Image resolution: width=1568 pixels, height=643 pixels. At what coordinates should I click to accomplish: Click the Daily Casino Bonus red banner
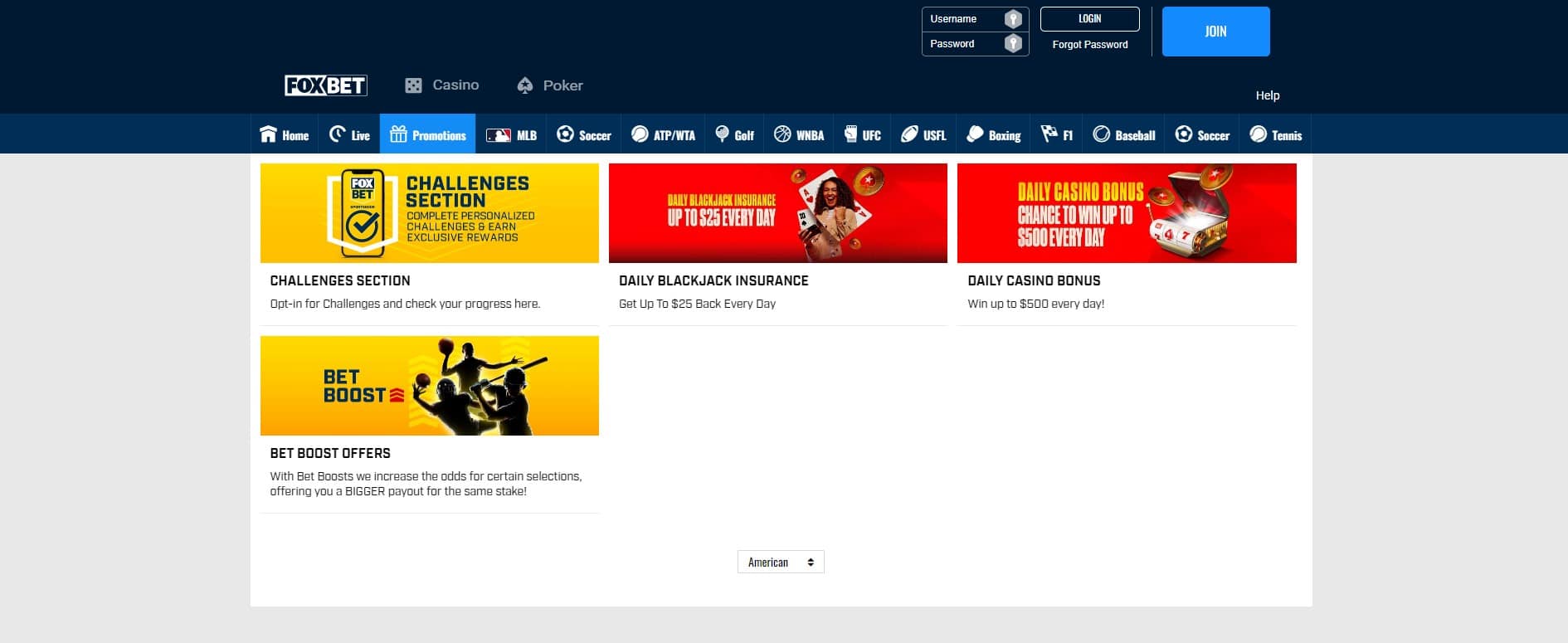(1127, 213)
